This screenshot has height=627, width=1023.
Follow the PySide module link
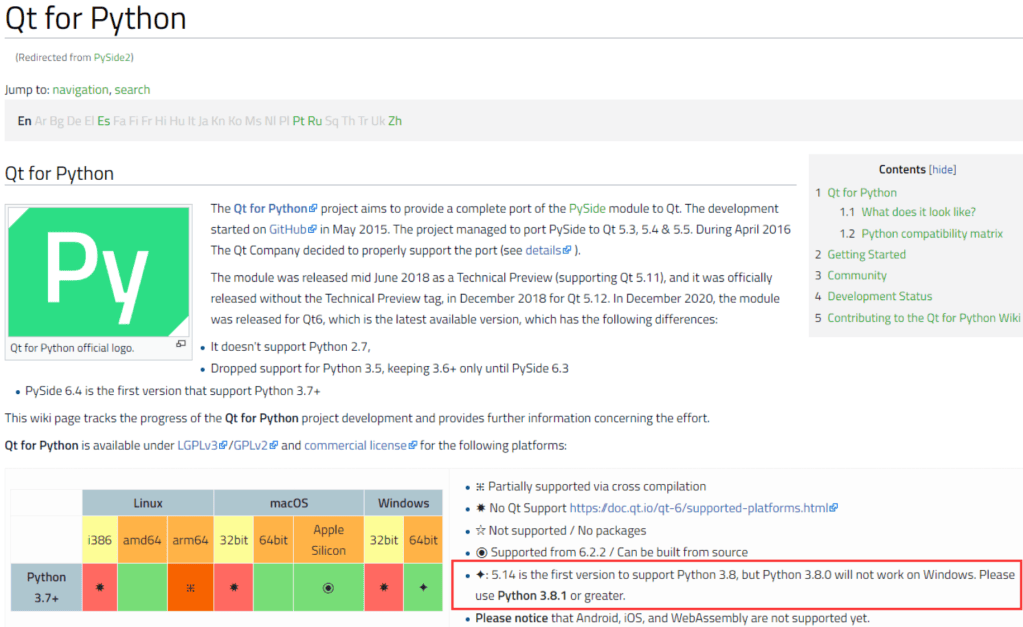click(x=587, y=208)
